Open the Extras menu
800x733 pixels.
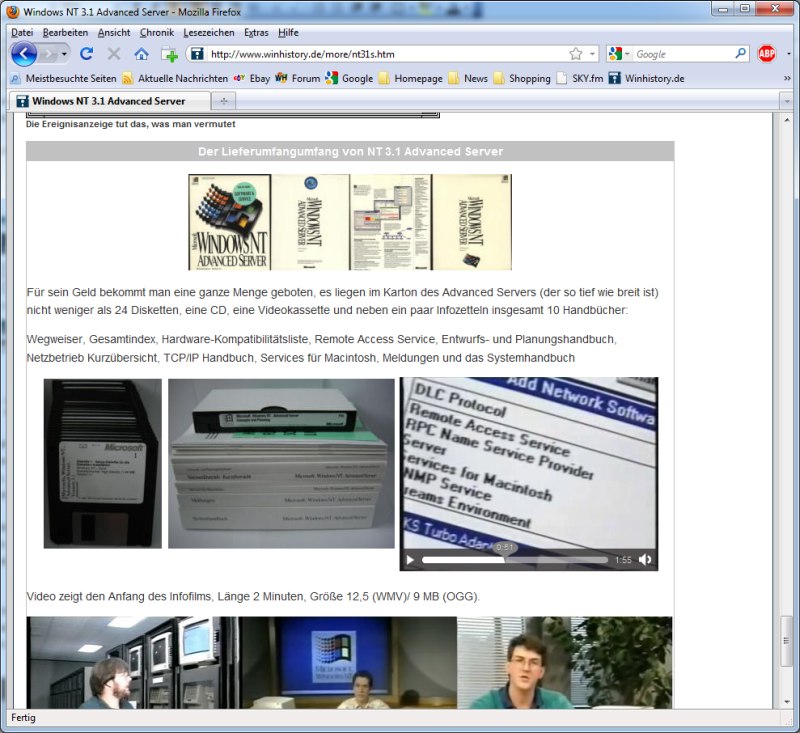(x=256, y=33)
